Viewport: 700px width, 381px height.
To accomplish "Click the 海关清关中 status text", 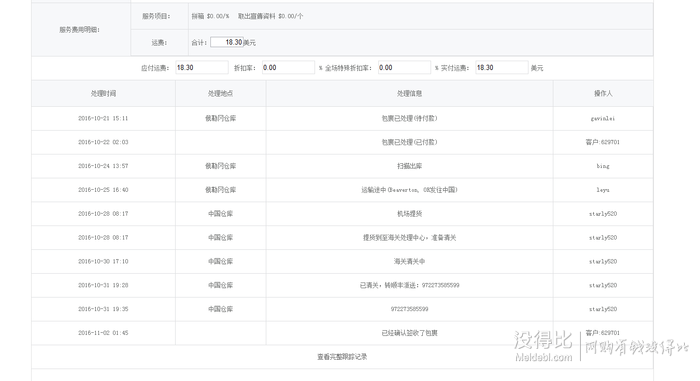I will click(409, 261).
